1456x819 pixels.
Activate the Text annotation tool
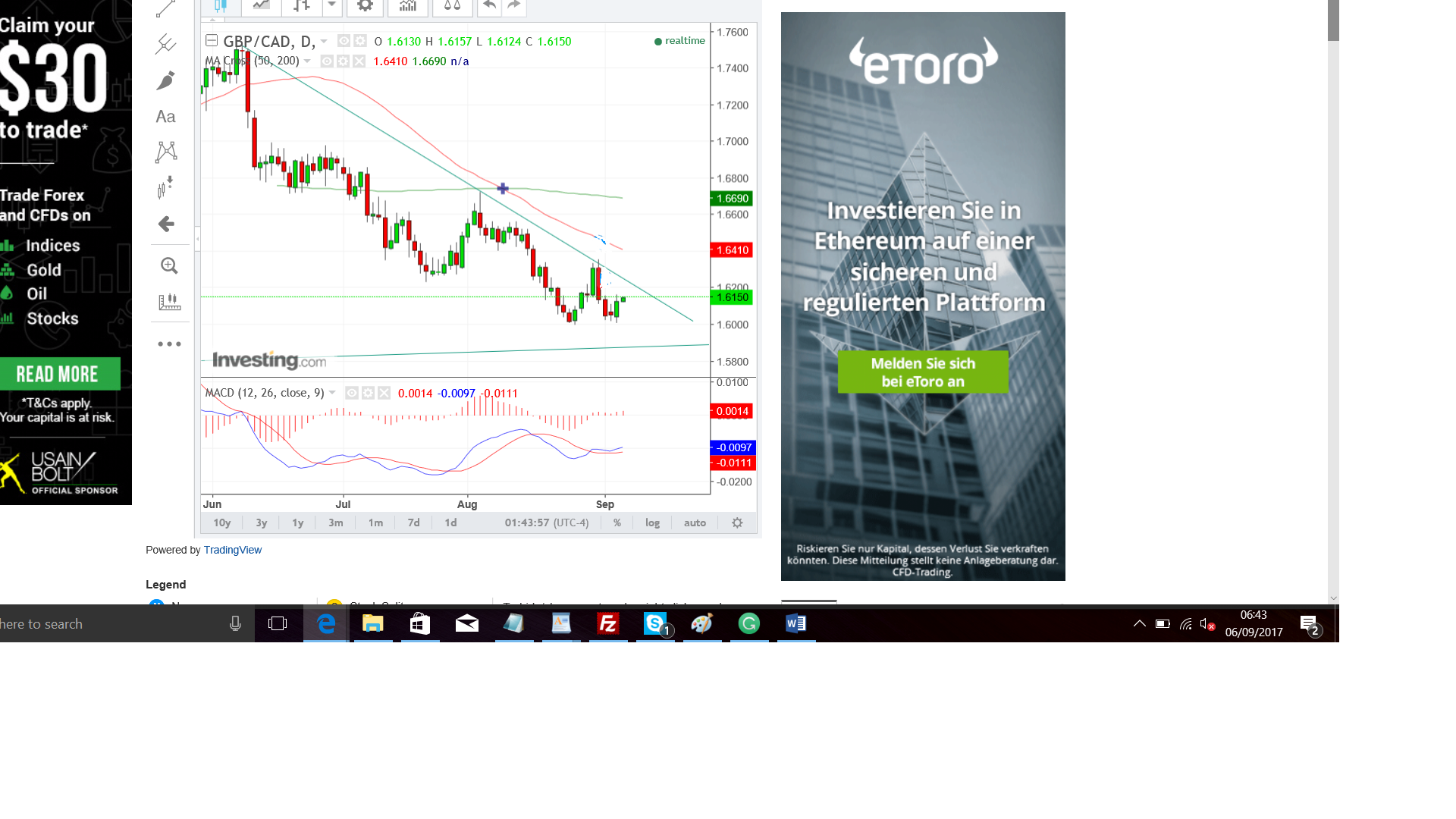coord(165,117)
